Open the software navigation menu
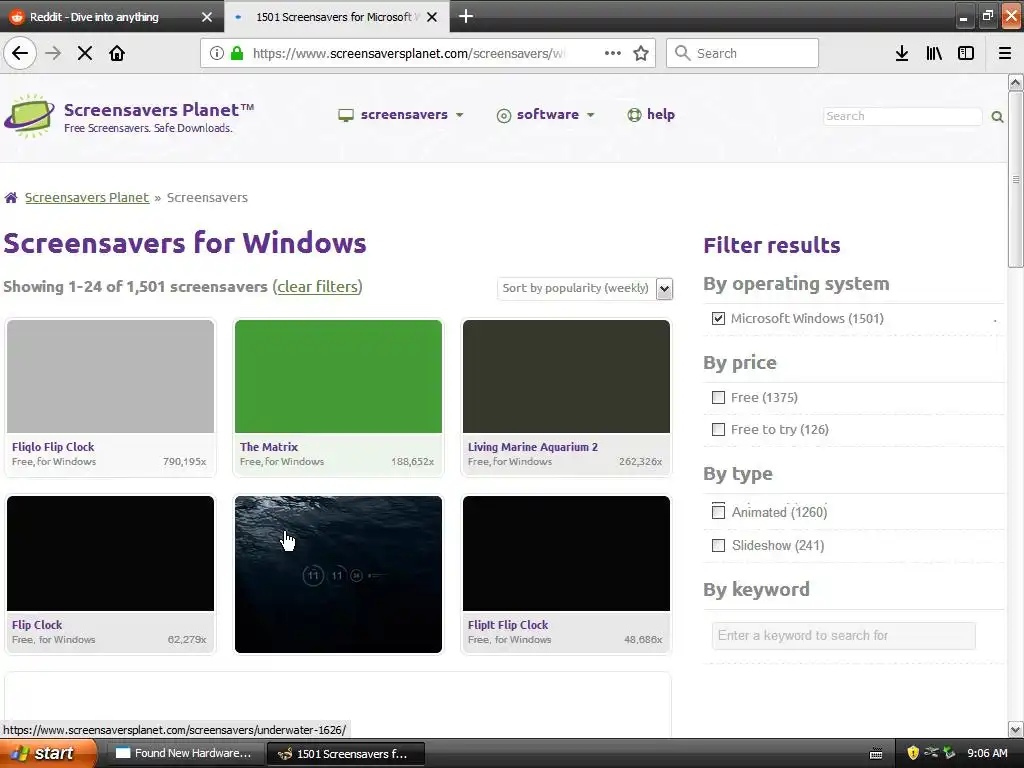The image size is (1024, 768). 546,115
